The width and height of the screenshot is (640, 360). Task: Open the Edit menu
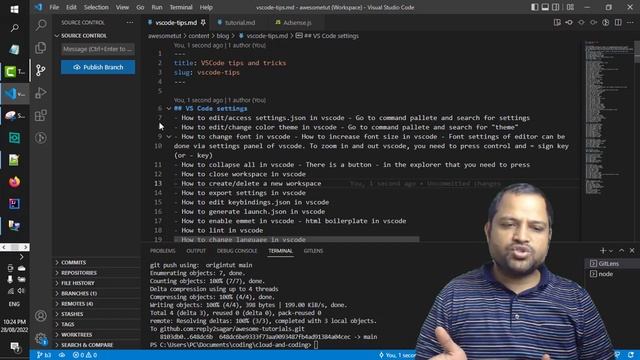tap(71, 7)
